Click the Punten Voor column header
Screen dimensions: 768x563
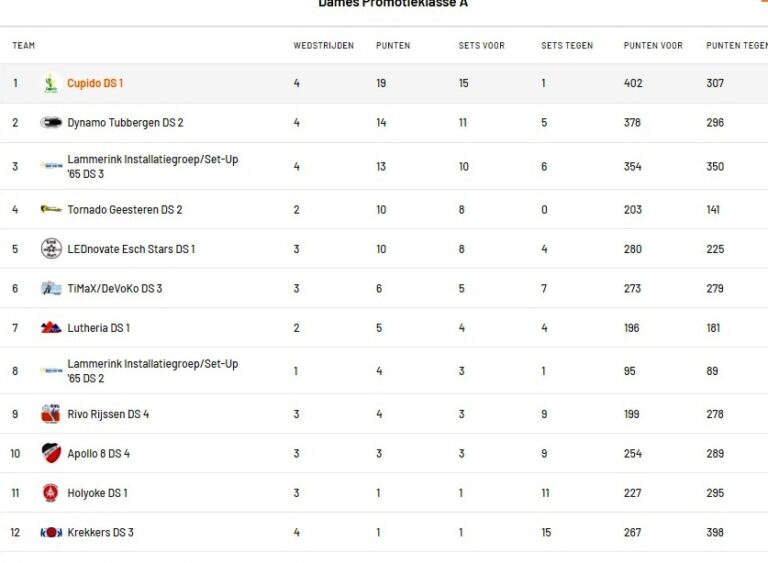tap(653, 46)
